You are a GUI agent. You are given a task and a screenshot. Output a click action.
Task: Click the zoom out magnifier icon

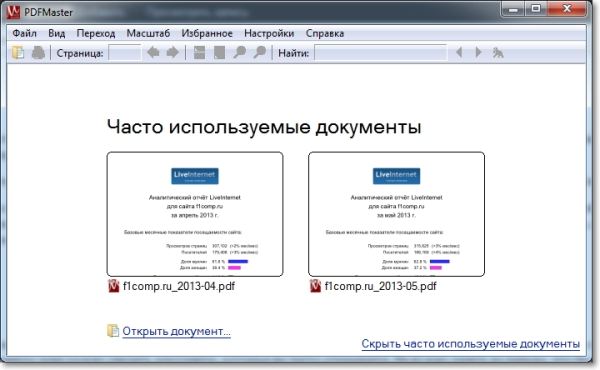(x=240, y=52)
